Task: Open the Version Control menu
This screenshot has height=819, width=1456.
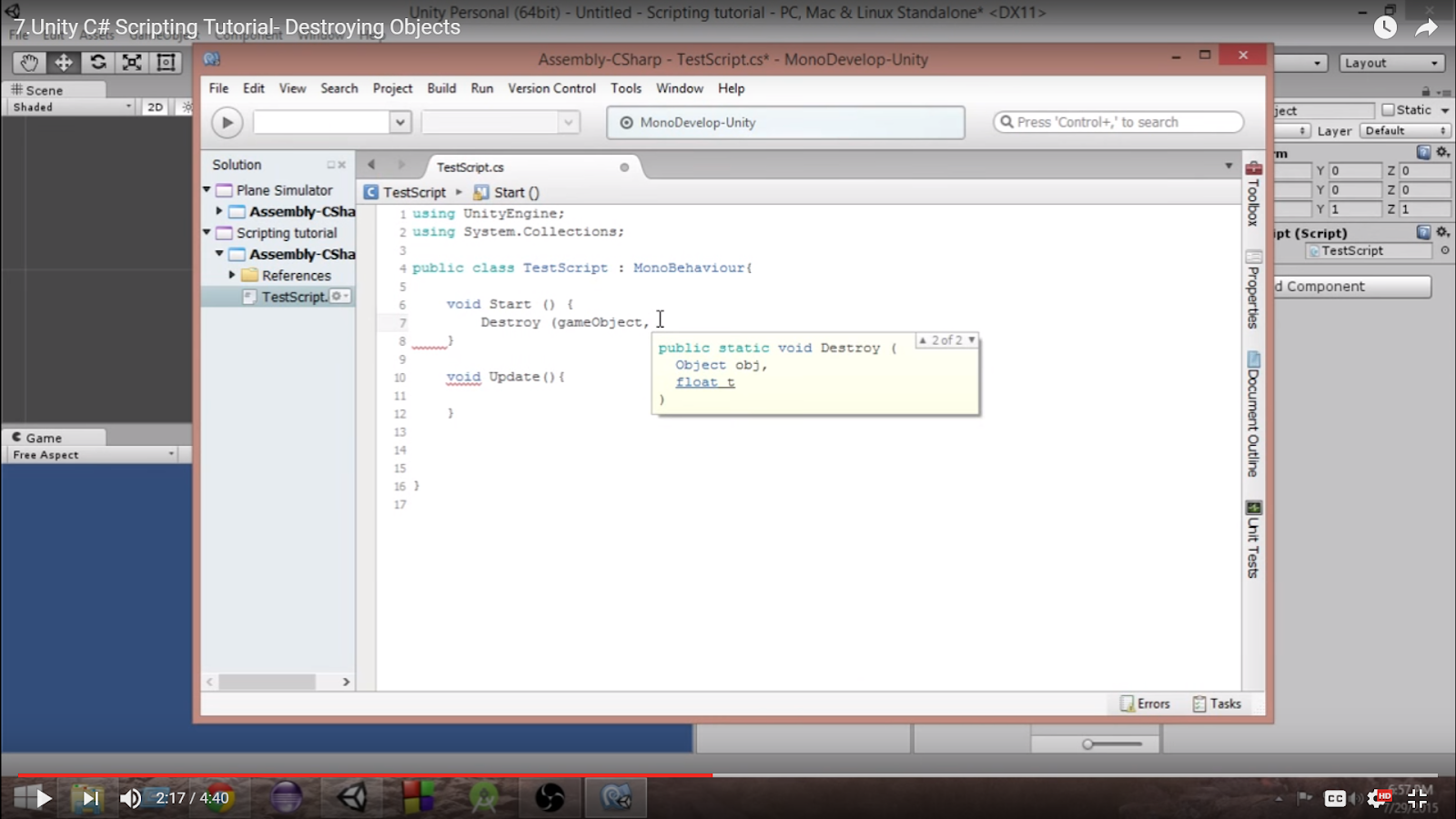Action: pos(551,88)
